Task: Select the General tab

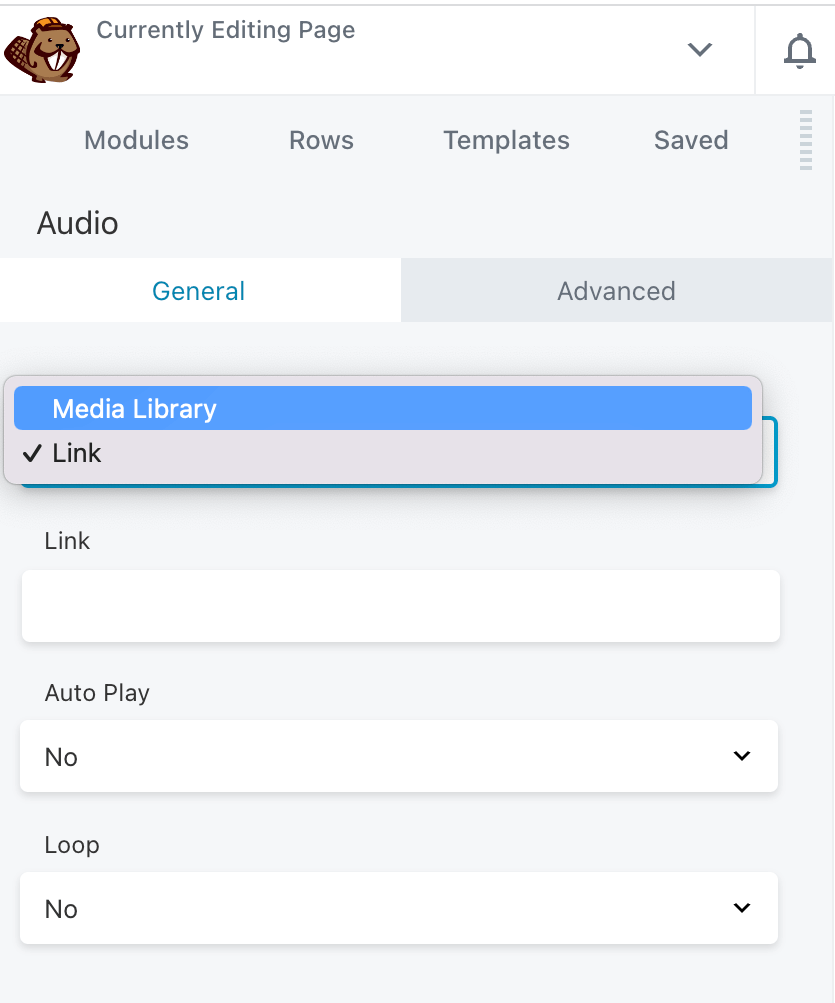Action: (198, 290)
